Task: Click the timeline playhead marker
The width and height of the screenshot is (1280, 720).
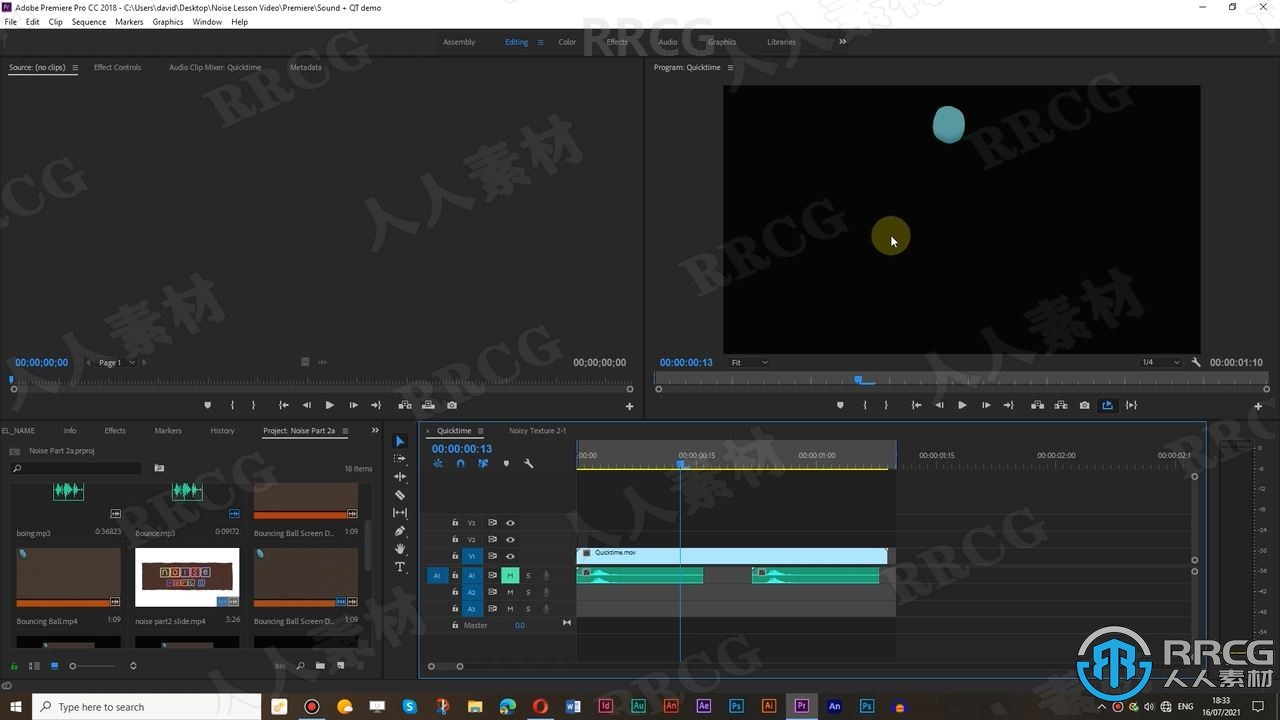Action: point(681,464)
